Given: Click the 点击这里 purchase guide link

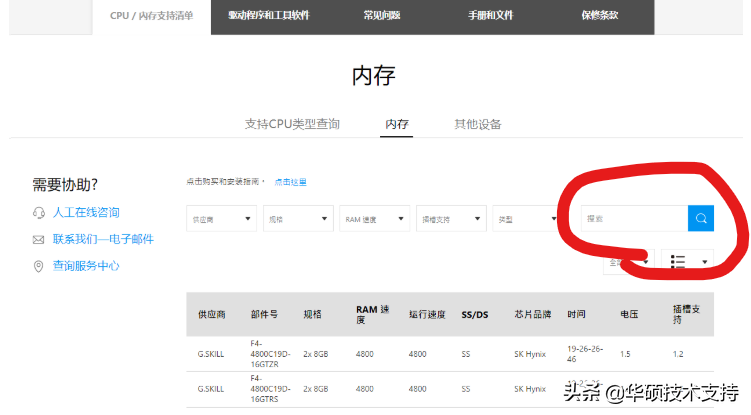Looking at the screenshot, I should 290,182.
